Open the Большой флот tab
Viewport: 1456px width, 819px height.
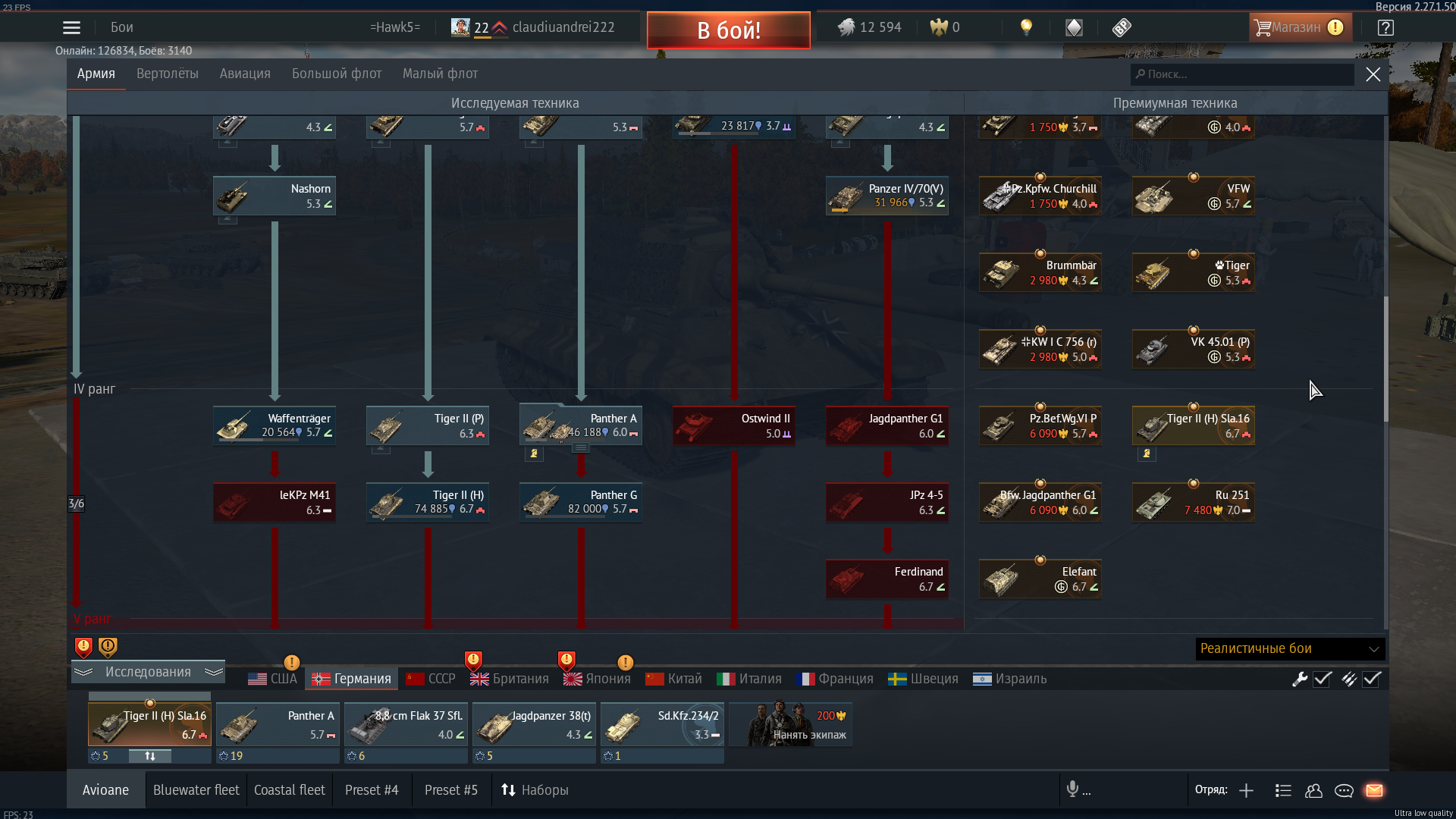click(337, 74)
